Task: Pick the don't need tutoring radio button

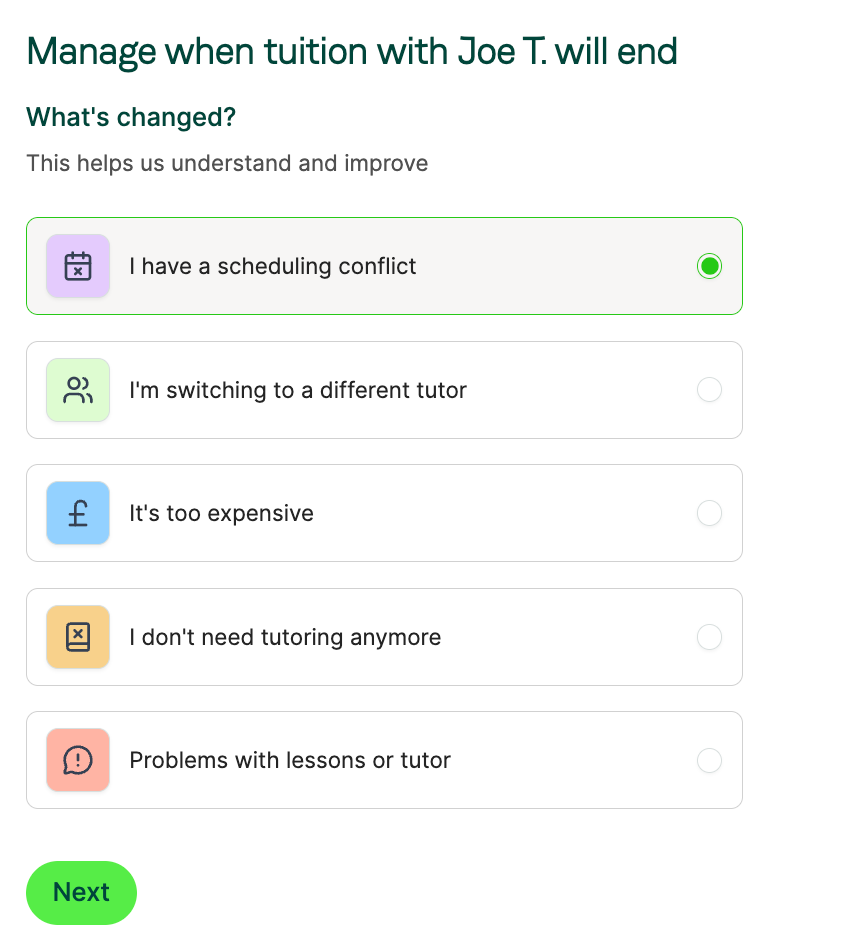Action: tap(709, 637)
